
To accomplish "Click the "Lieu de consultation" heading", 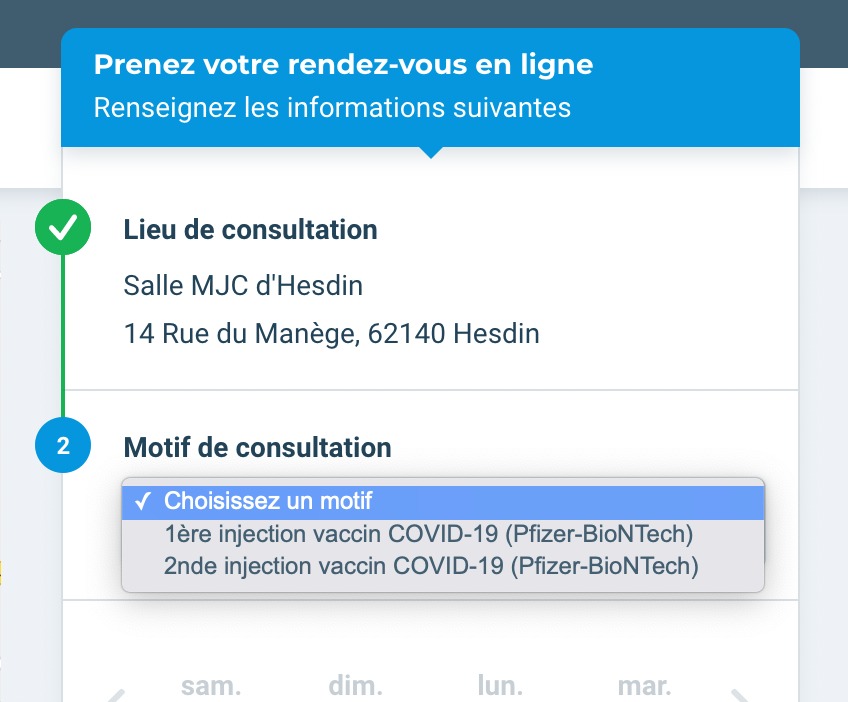I will click(250, 229).
